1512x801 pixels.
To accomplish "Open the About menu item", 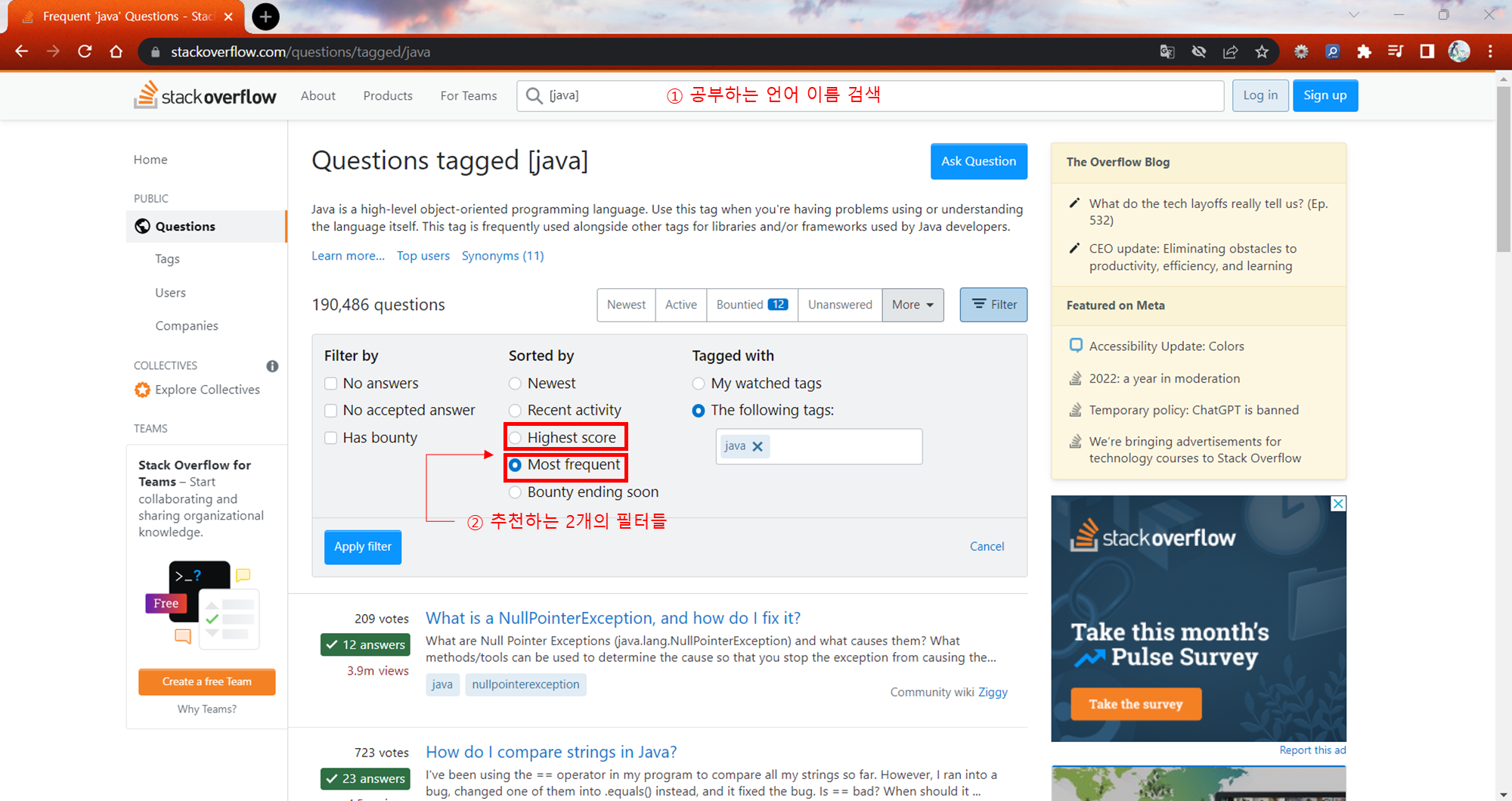I will pos(318,96).
